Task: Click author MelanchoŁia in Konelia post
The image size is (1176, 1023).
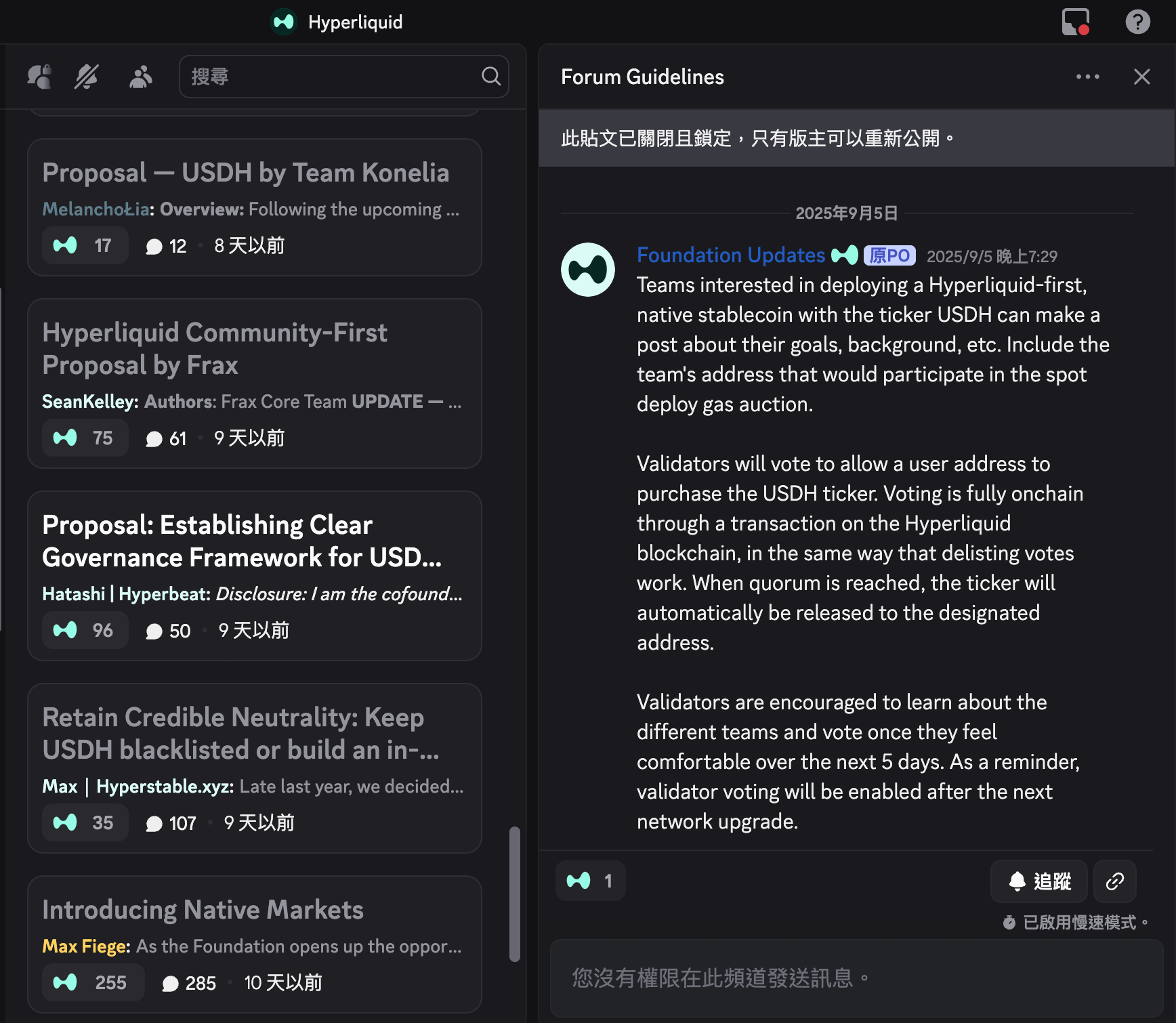Action: [98, 209]
